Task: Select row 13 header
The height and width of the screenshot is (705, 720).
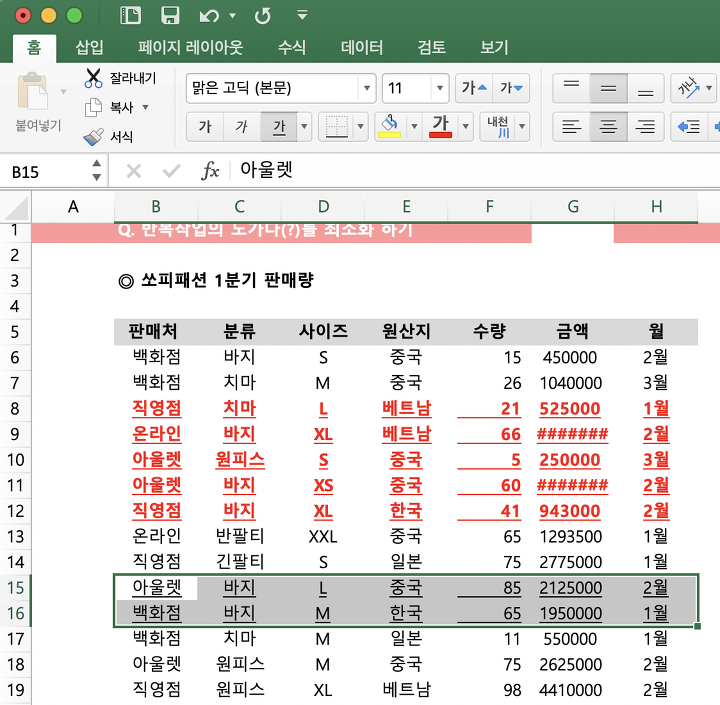Action: 15,536
